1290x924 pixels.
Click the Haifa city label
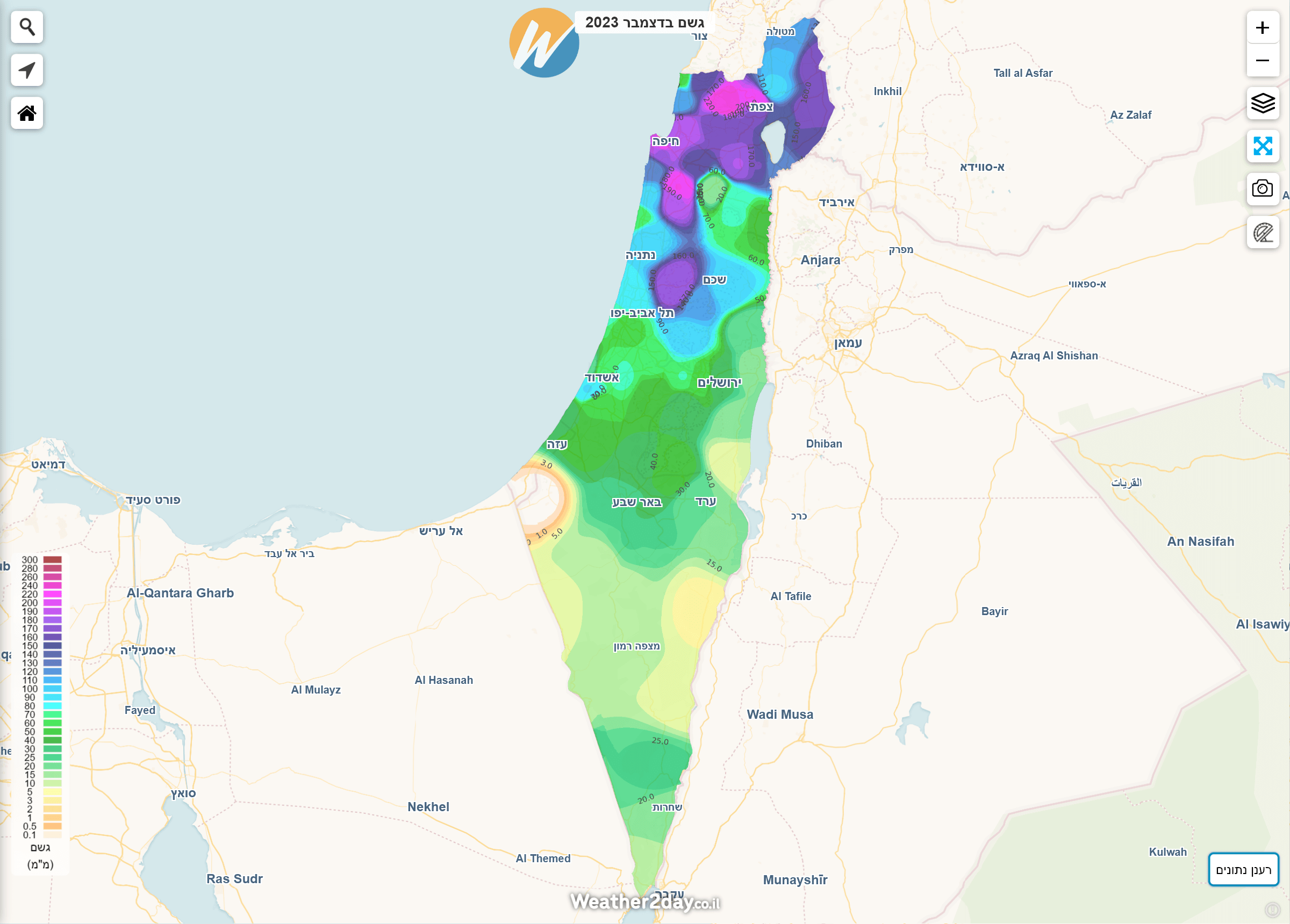(665, 141)
